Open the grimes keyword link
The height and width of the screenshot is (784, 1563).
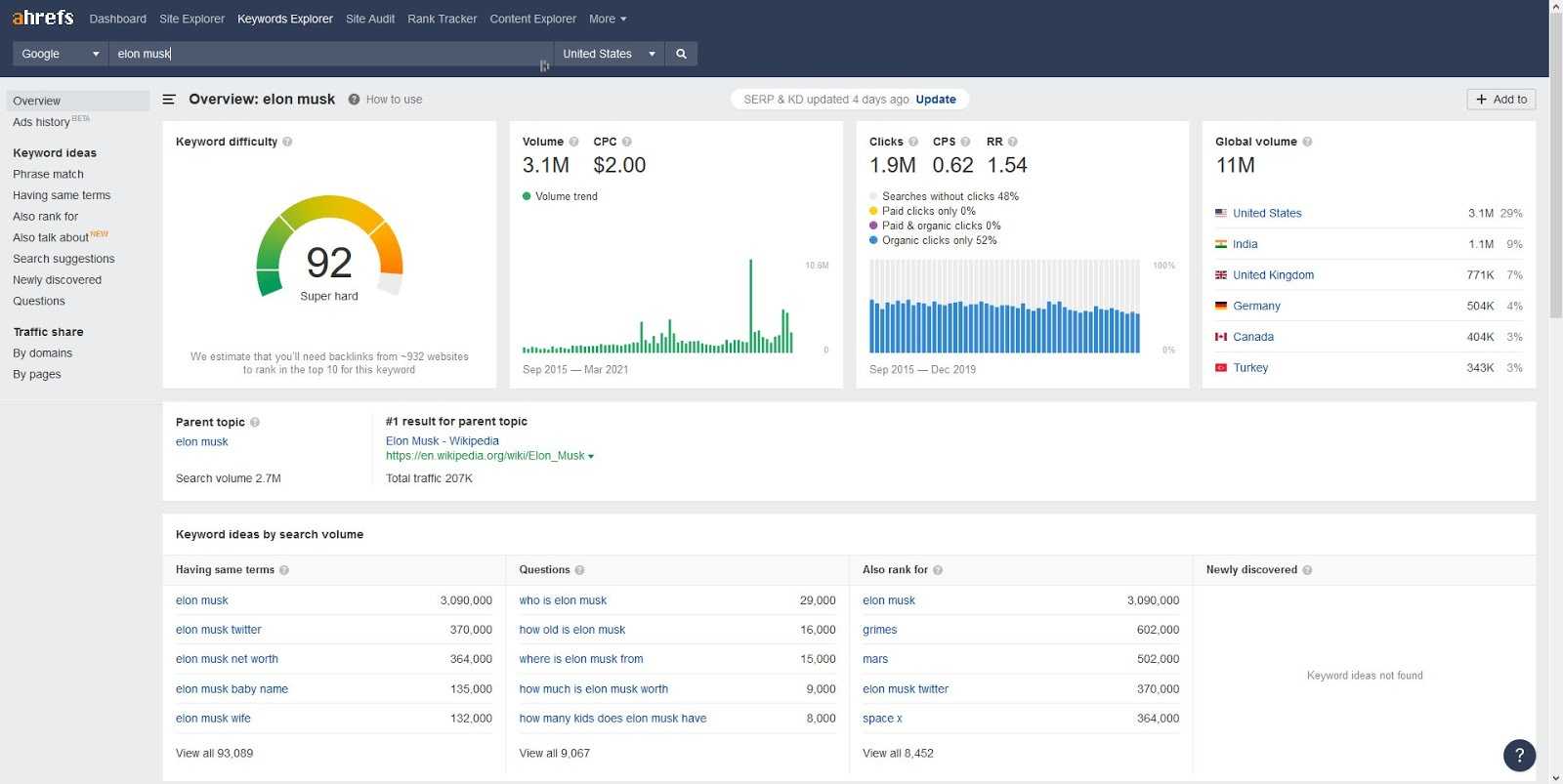point(879,630)
